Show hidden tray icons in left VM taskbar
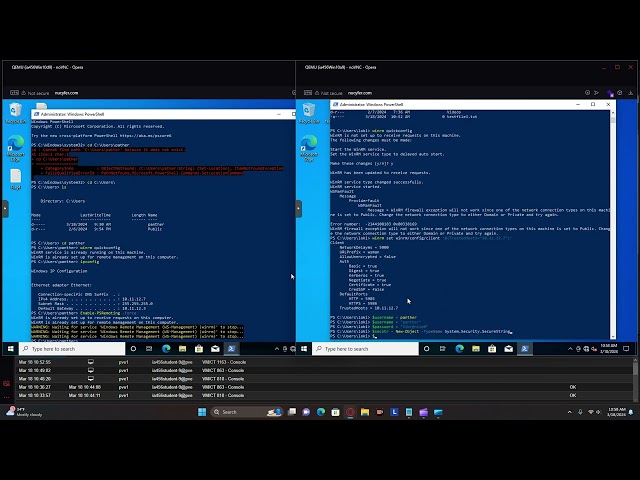The width and height of the screenshot is (640, 480). [x=276, y=349]
